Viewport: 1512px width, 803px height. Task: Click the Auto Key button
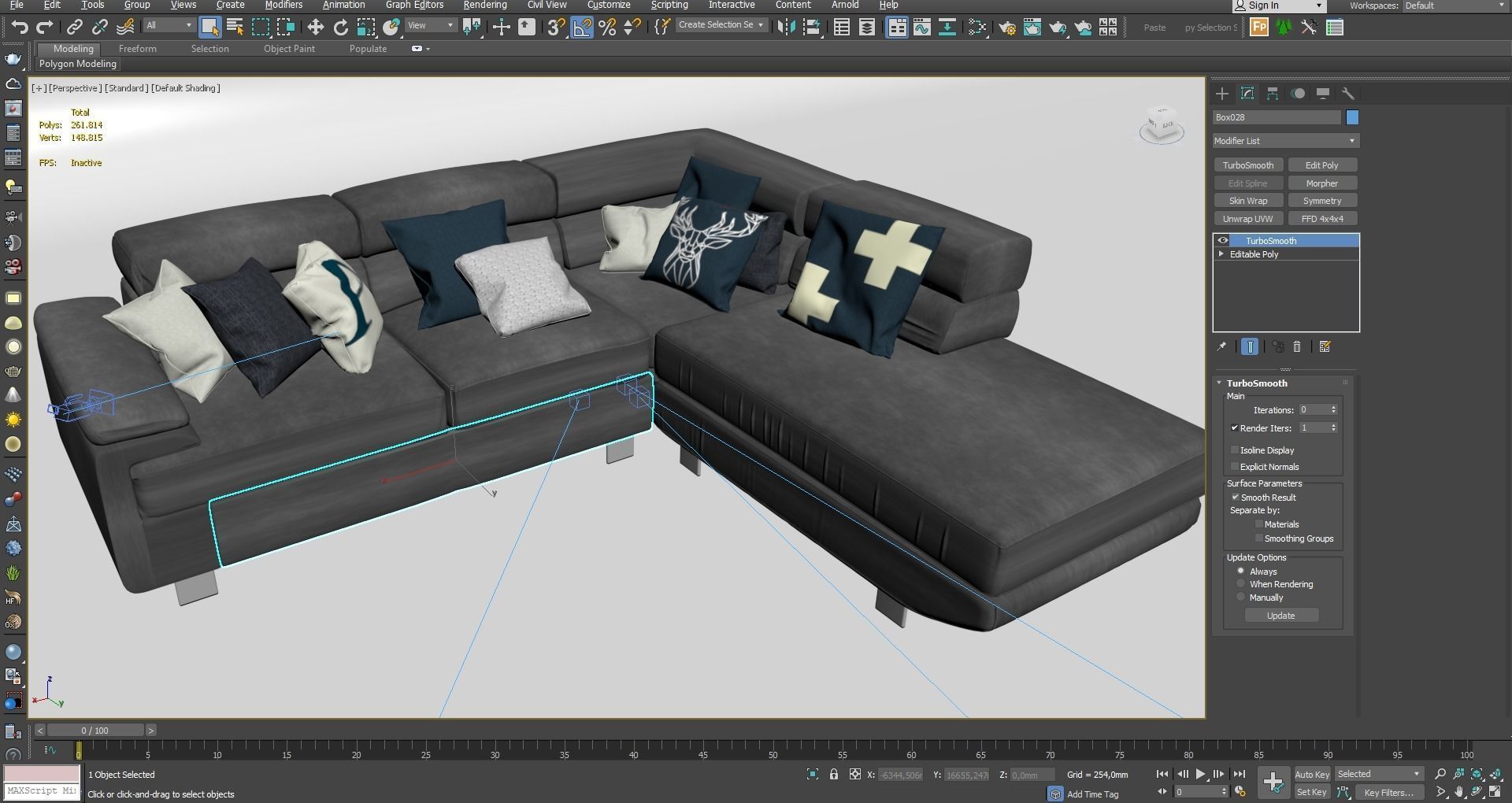click(1311, 775)
